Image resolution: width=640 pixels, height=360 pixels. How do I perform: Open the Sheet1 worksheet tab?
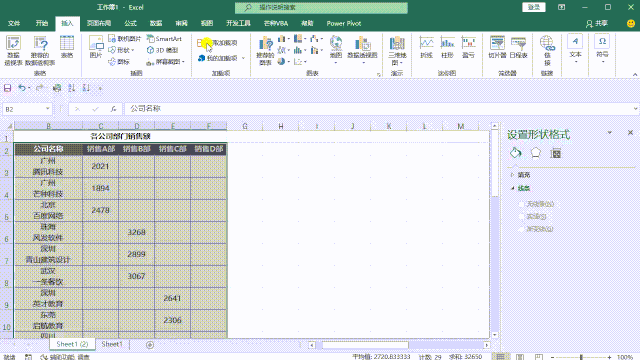(112, 344)
